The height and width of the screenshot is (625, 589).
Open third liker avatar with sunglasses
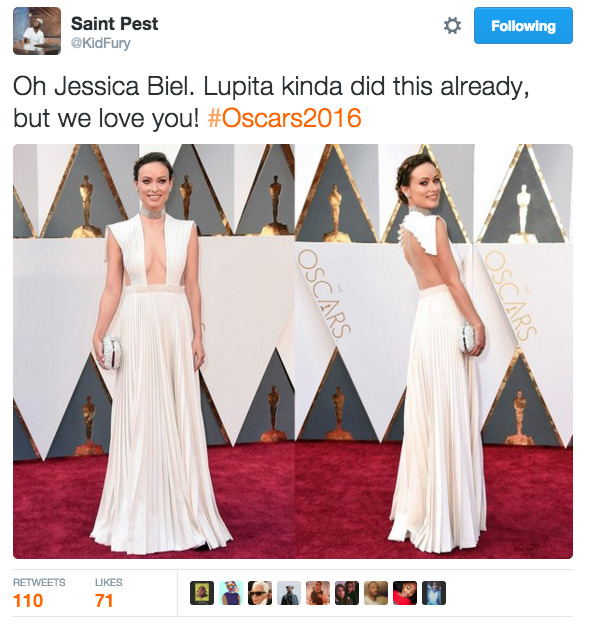point(260,593)
